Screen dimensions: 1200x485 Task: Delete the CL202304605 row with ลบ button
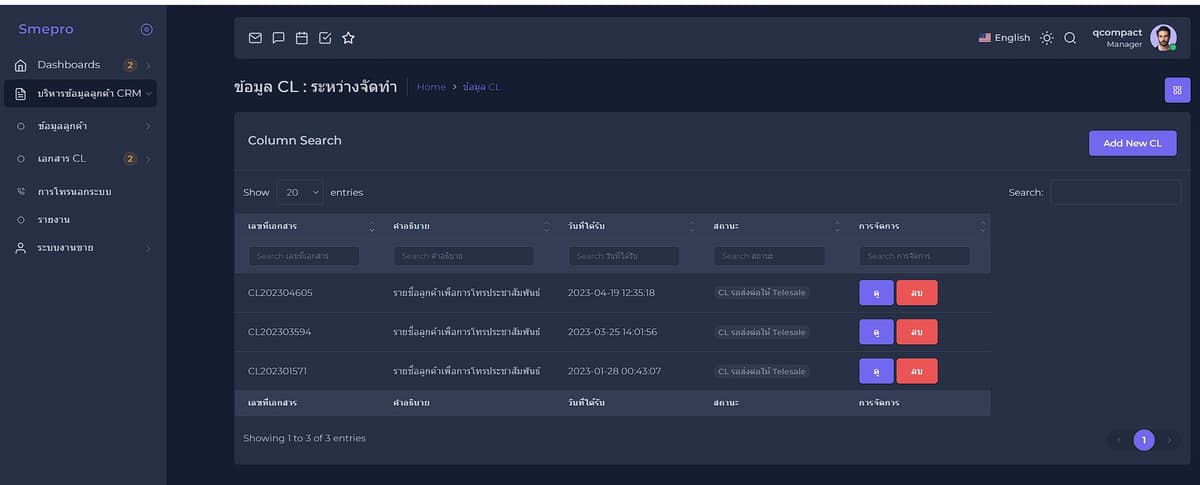click(917, 293)
